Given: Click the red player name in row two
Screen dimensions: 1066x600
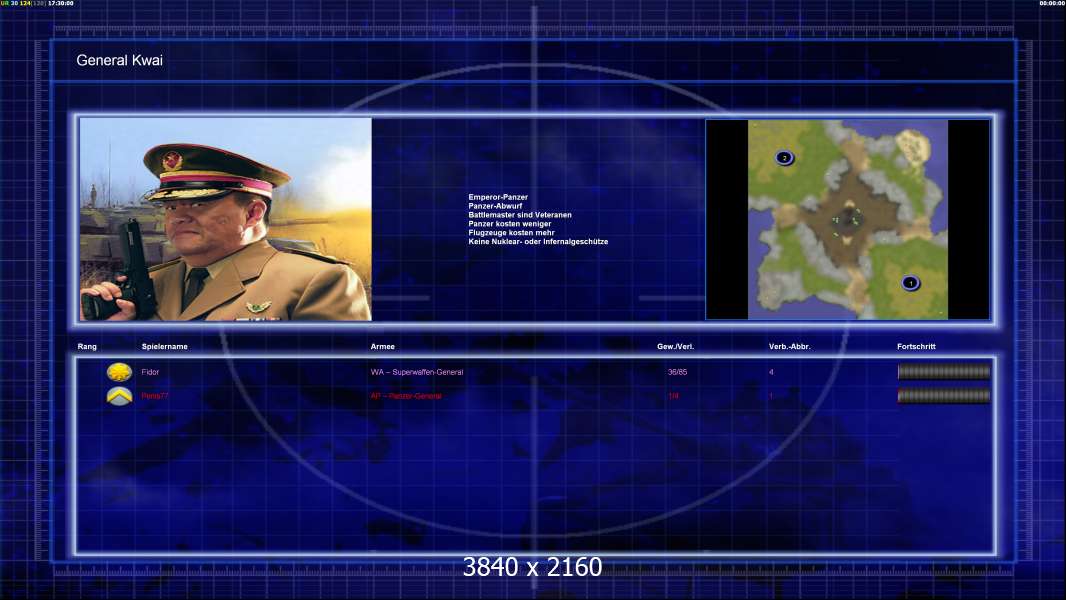Looking at the screenshot, I should [155, 395].
